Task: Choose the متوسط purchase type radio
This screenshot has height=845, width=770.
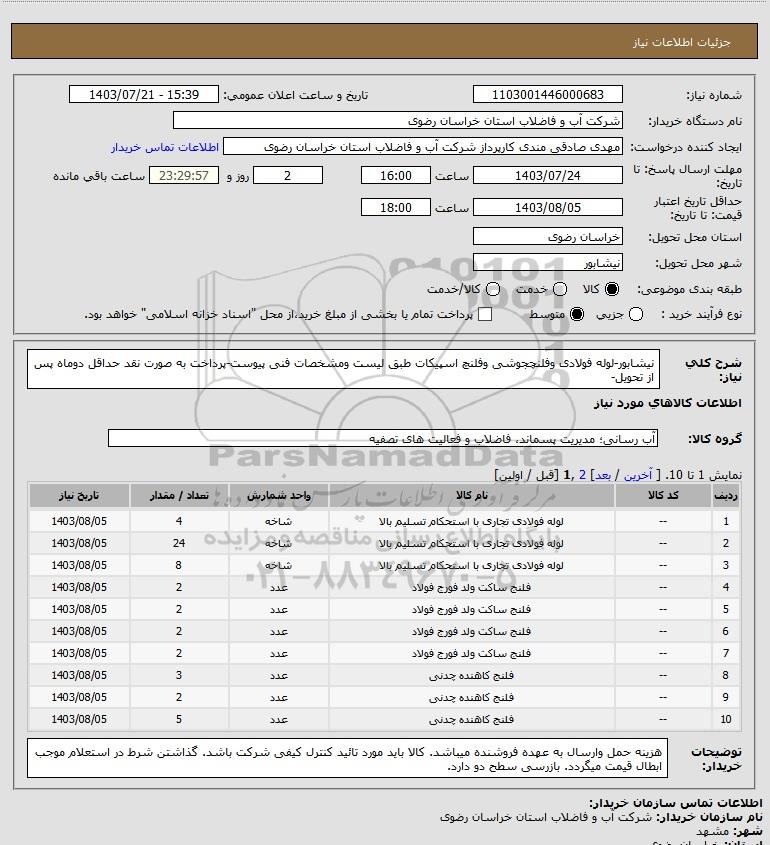Action: tap(577, 314)
